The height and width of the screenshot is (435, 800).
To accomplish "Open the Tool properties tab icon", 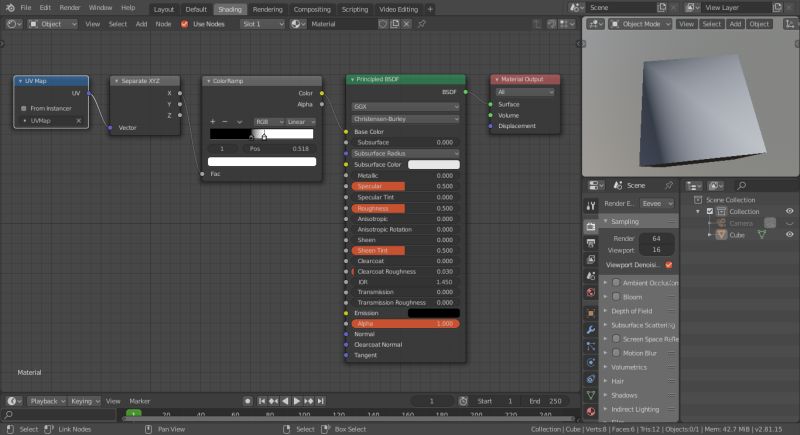I will pos(591,206).
